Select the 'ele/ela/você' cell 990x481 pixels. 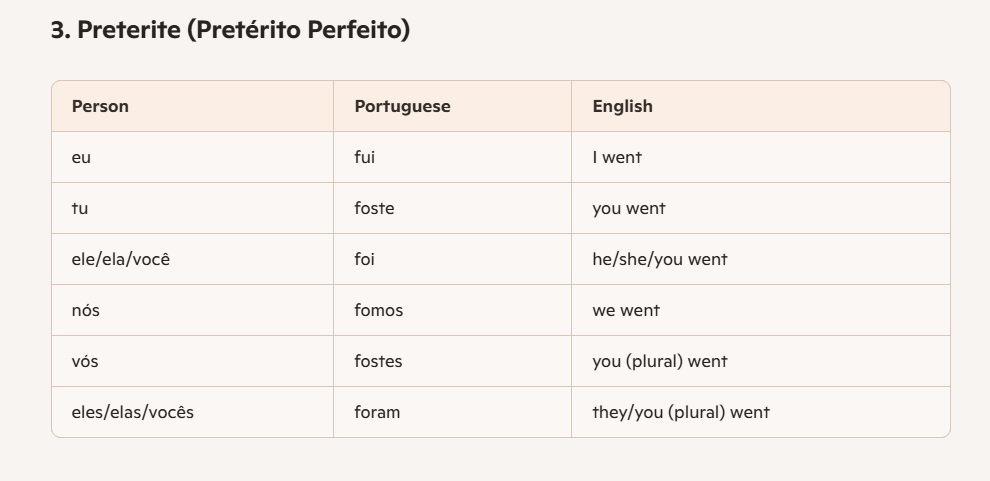(114, 259)
